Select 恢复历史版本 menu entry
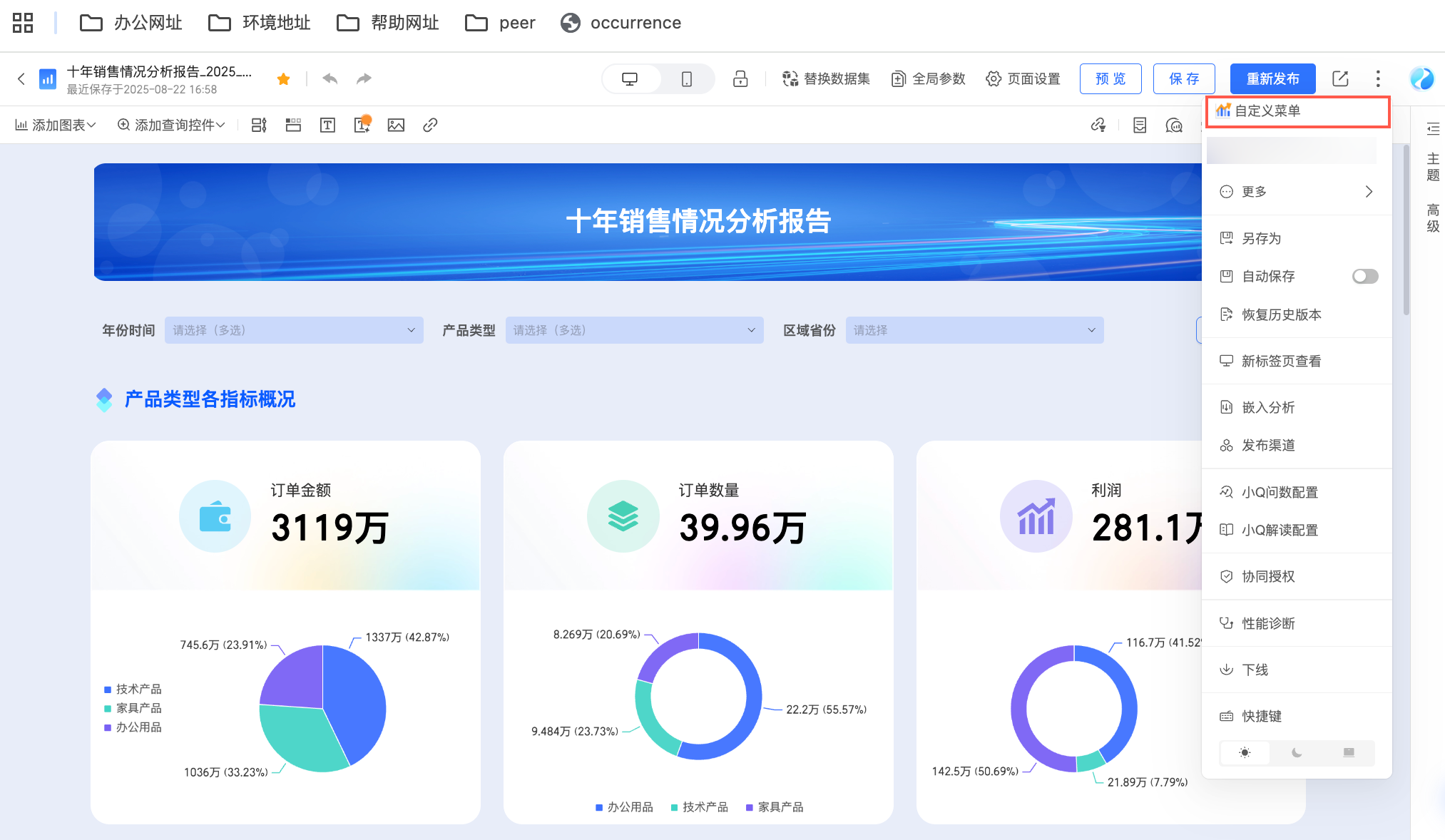 [1281, 314]
